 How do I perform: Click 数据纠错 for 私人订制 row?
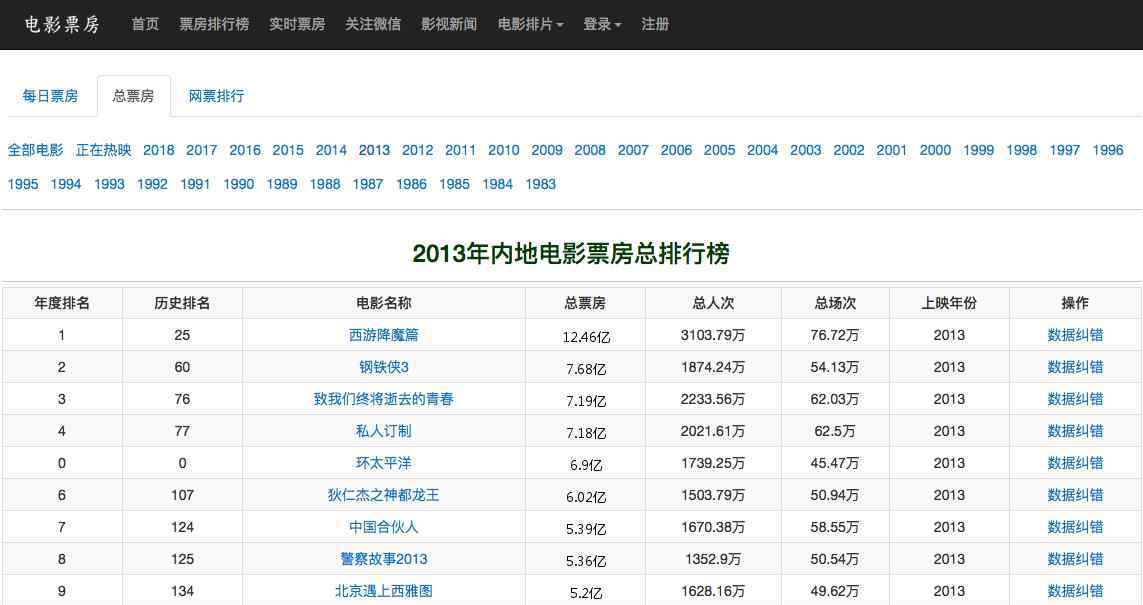click(1075, 432)
